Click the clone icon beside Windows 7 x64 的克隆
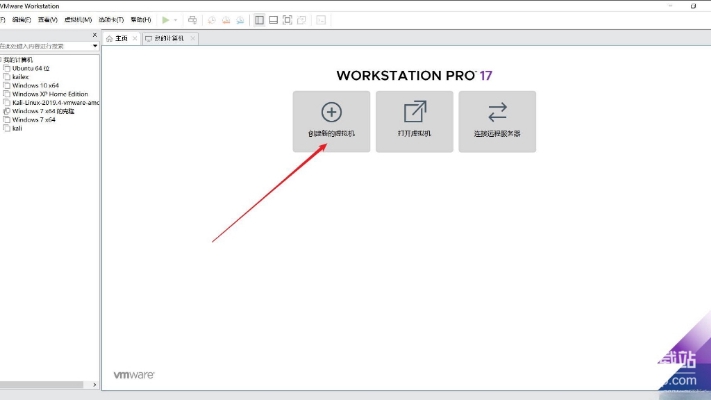711x400 pixels. coord(7,112)
